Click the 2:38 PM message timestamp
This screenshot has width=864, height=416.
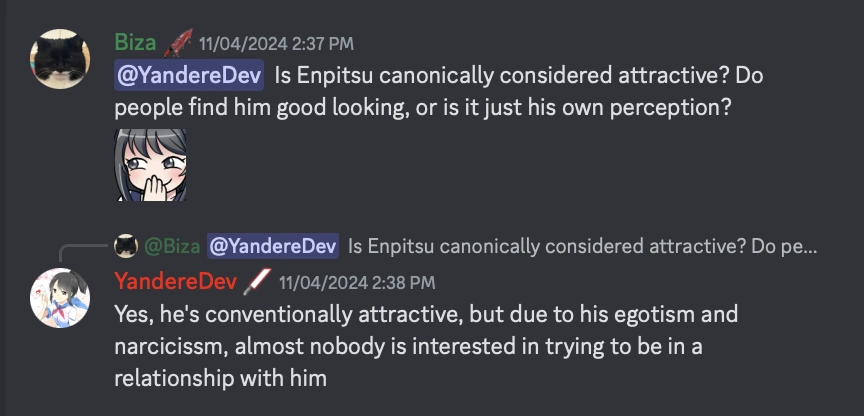(356, 283)
